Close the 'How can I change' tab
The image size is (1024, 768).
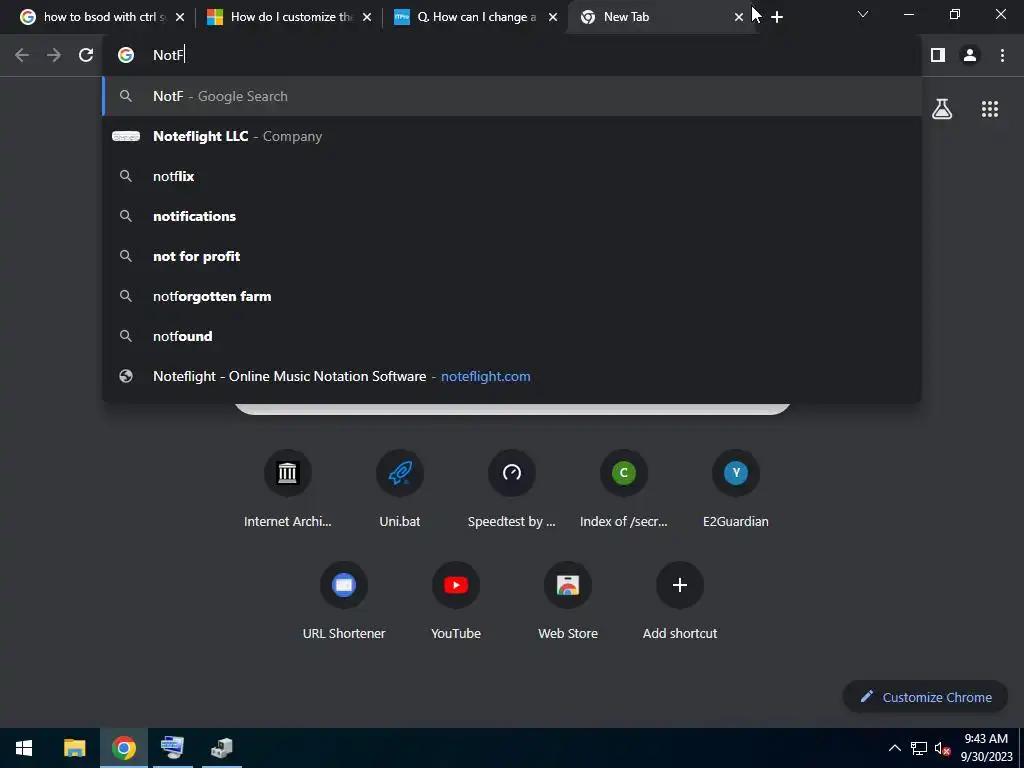[553, 17]
